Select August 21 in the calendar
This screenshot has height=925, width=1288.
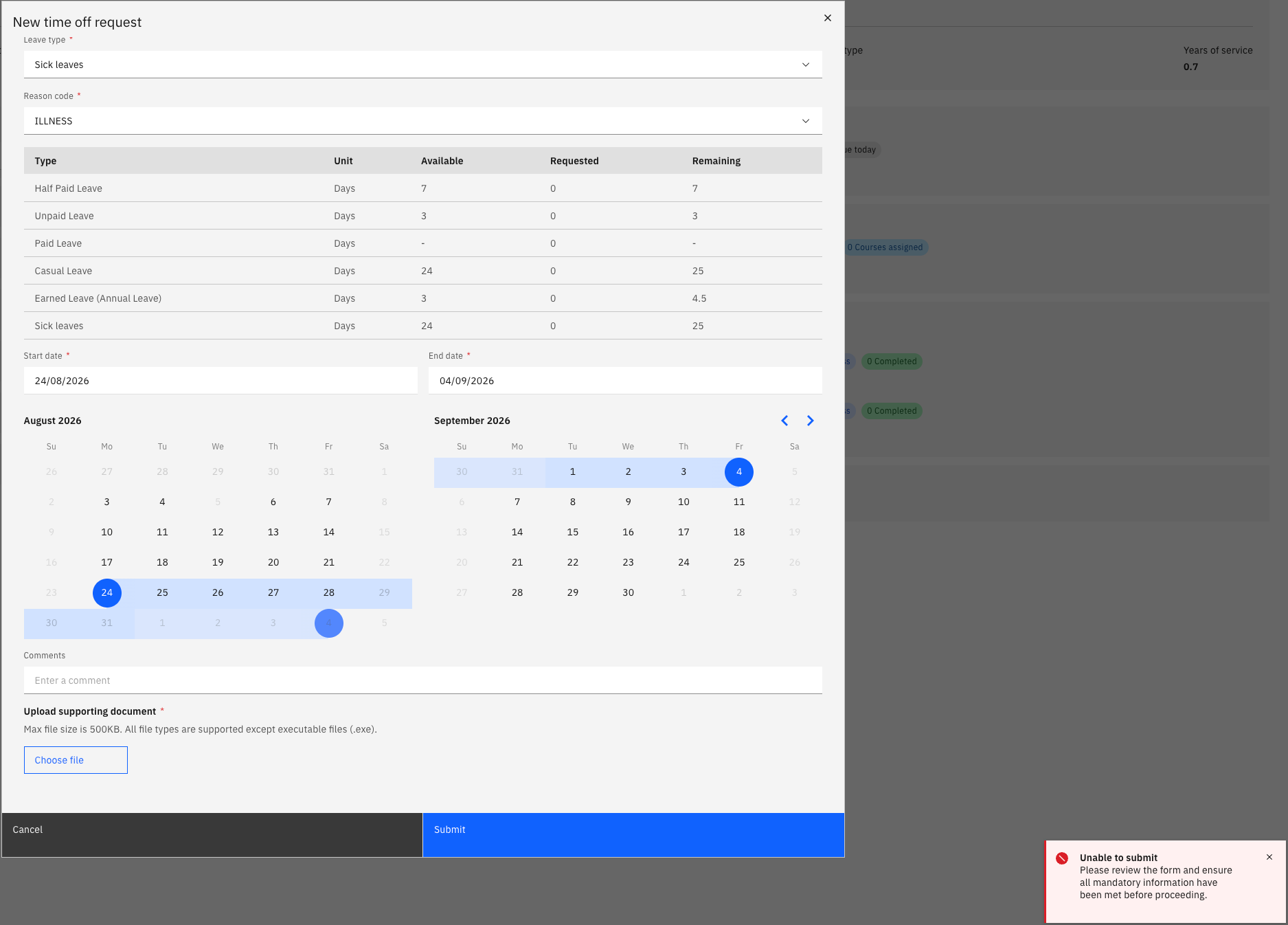[x=329, y=563]
